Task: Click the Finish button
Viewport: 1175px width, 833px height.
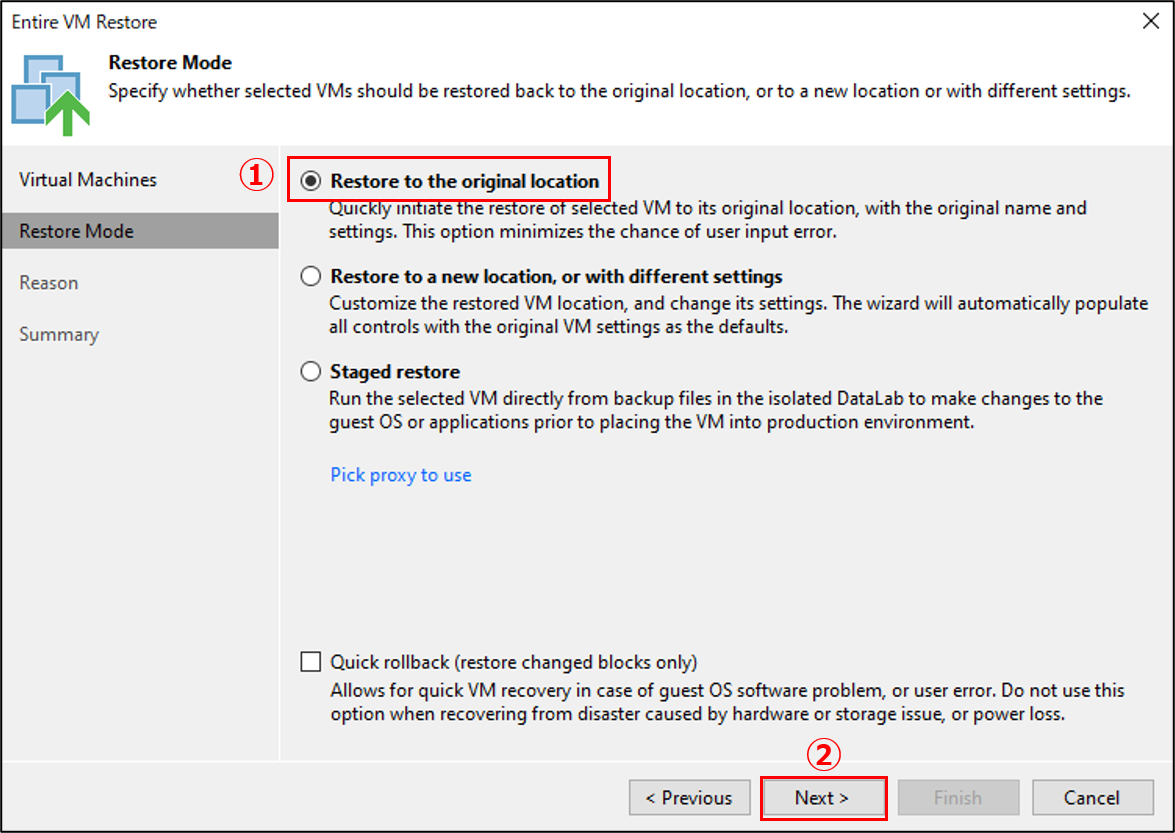Action: coord(958,798)
